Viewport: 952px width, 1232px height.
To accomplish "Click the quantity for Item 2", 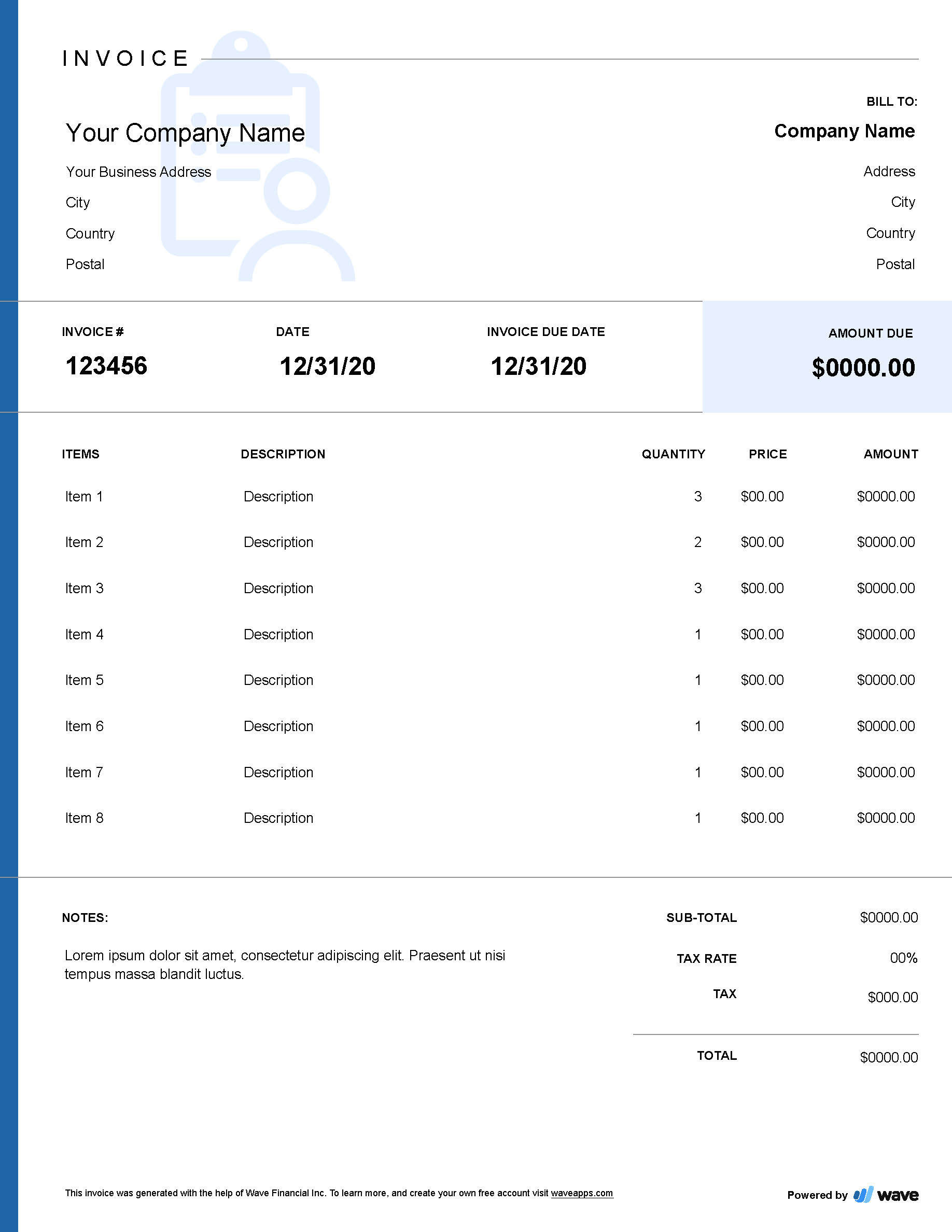I will click(x=697, y=542).
